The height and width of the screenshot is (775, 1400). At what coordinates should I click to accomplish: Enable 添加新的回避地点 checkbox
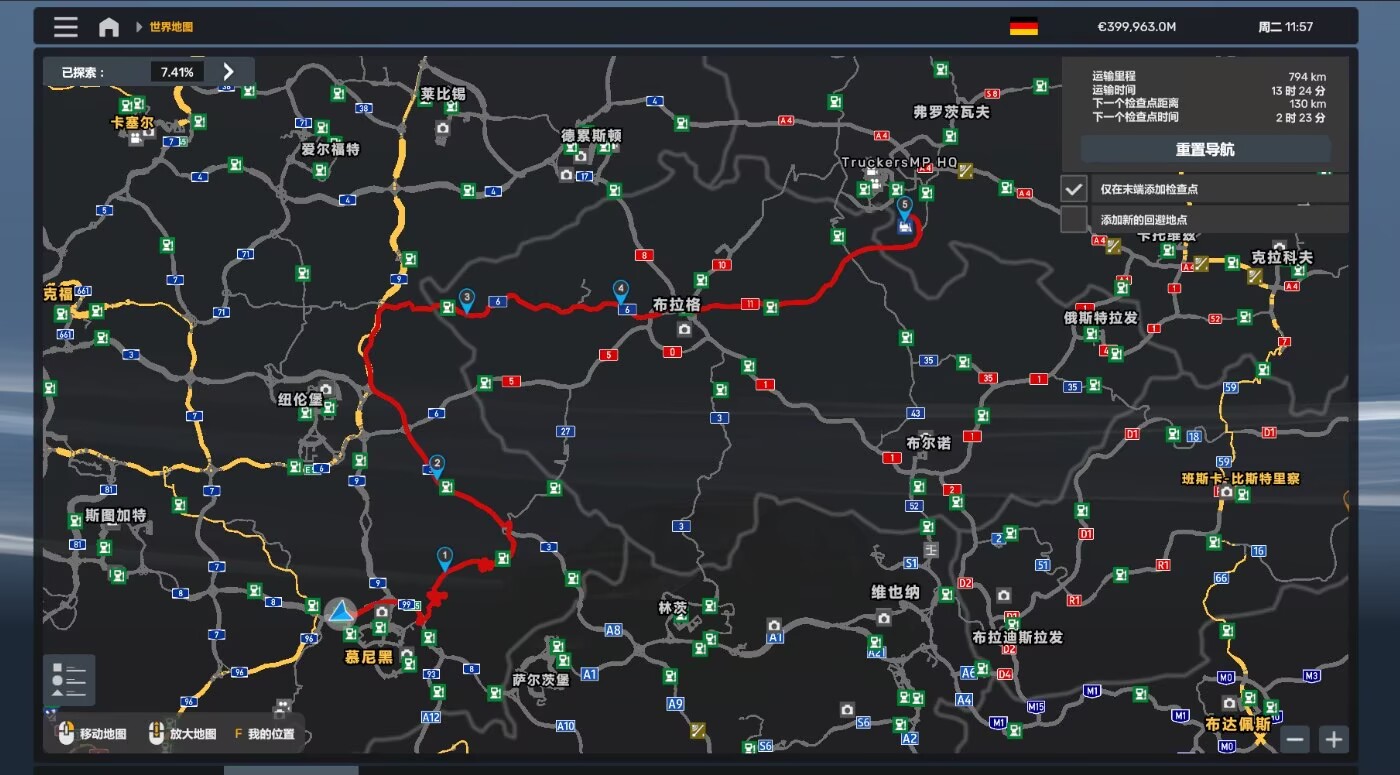(x=1074, y=219)
